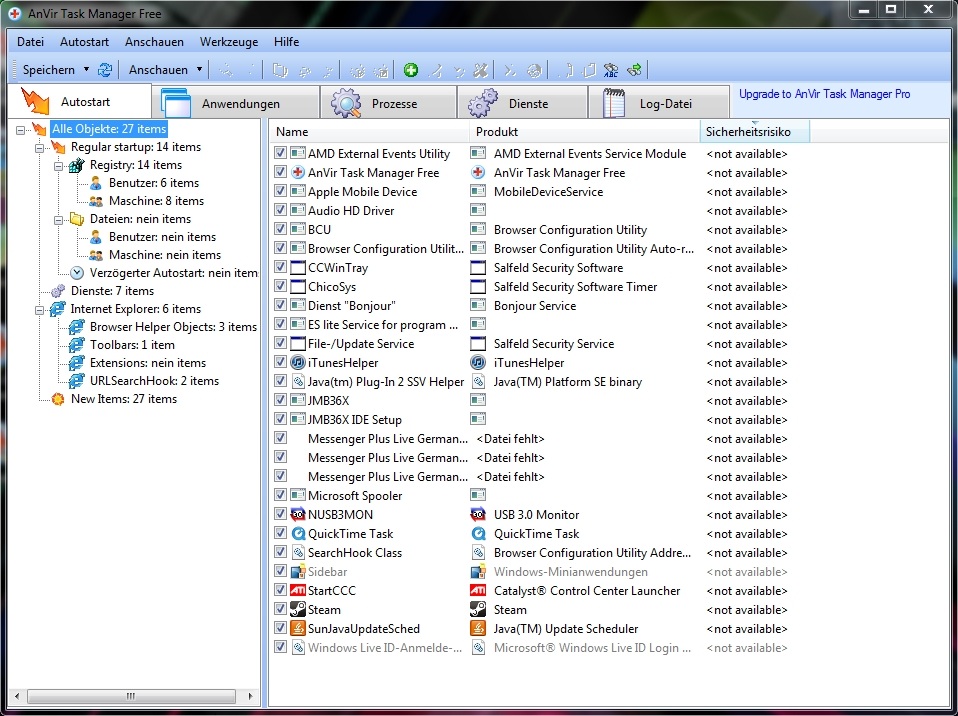Click the tree panel scroll left arrow
Screen dimensions: 958x716
click(x=16, y=696)
